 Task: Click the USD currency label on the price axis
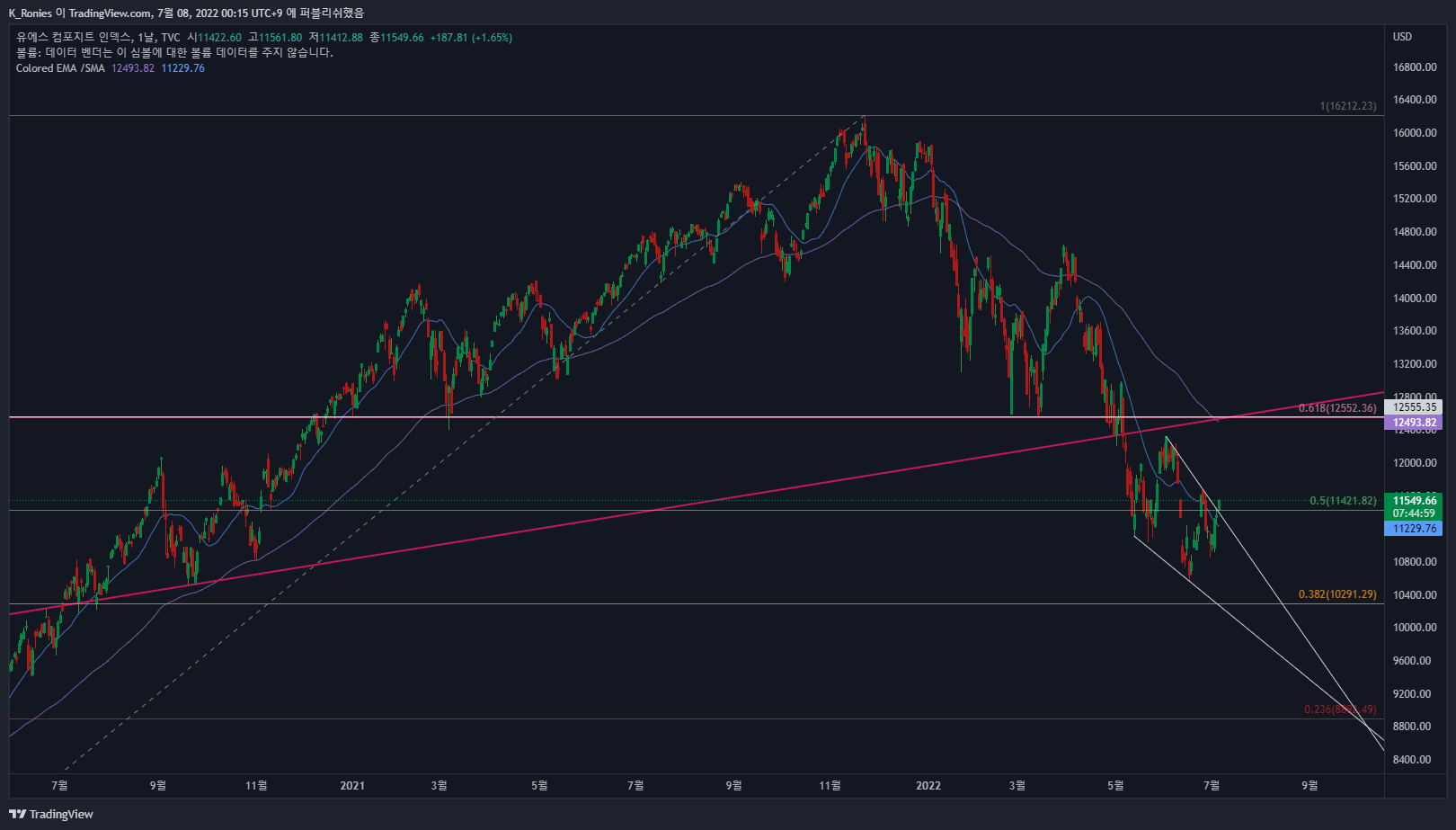pos(1402,37)
